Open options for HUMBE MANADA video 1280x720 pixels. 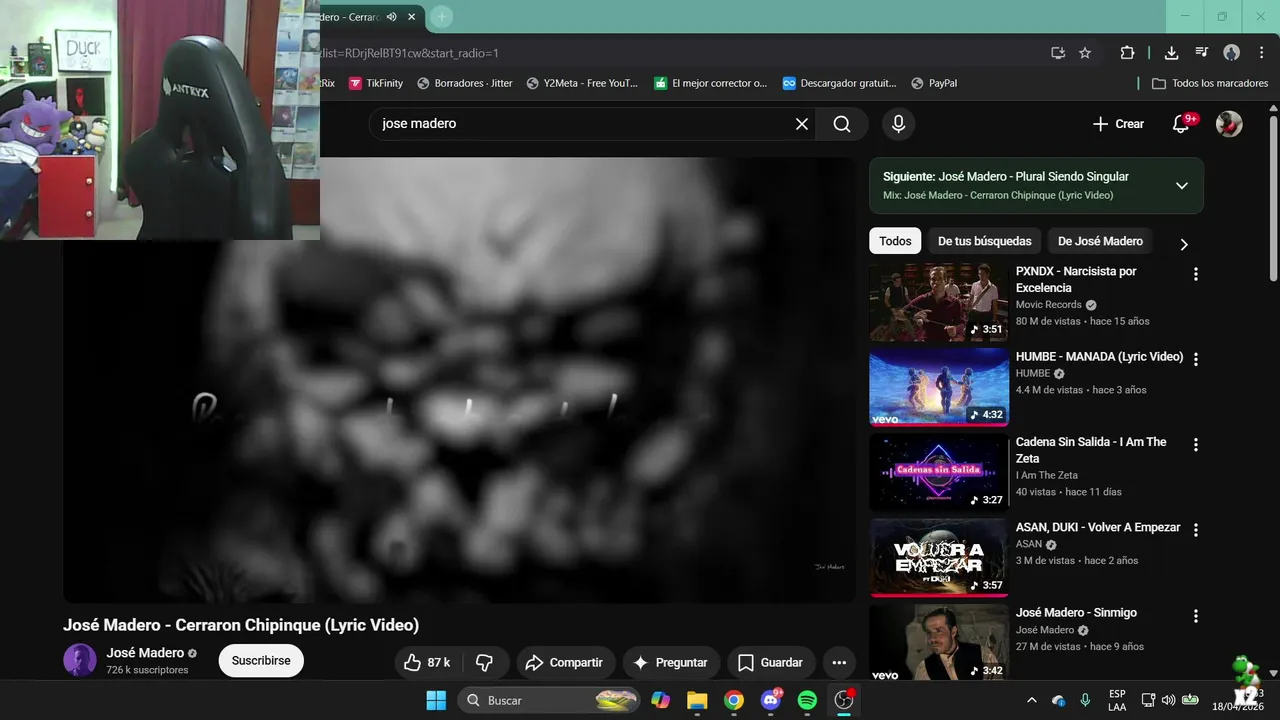[x=1195, y=359]
